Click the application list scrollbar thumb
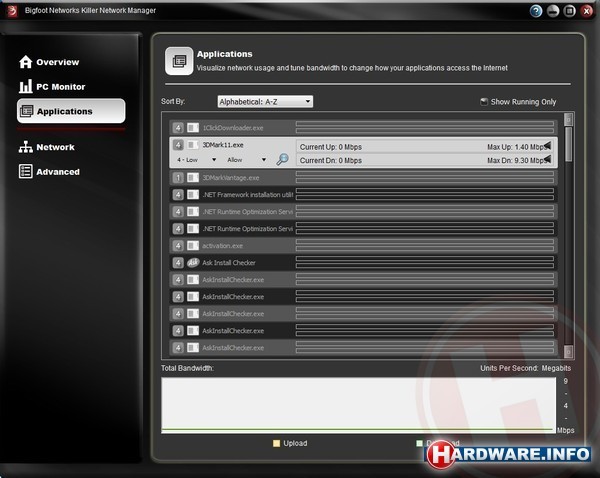 click(569, 144)
